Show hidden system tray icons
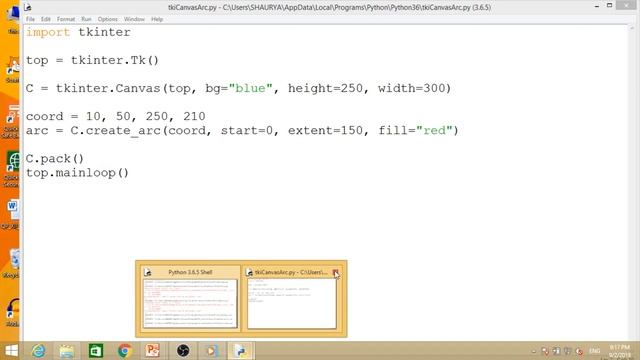The width and height of the screenshot is (640, 360). 534,351
